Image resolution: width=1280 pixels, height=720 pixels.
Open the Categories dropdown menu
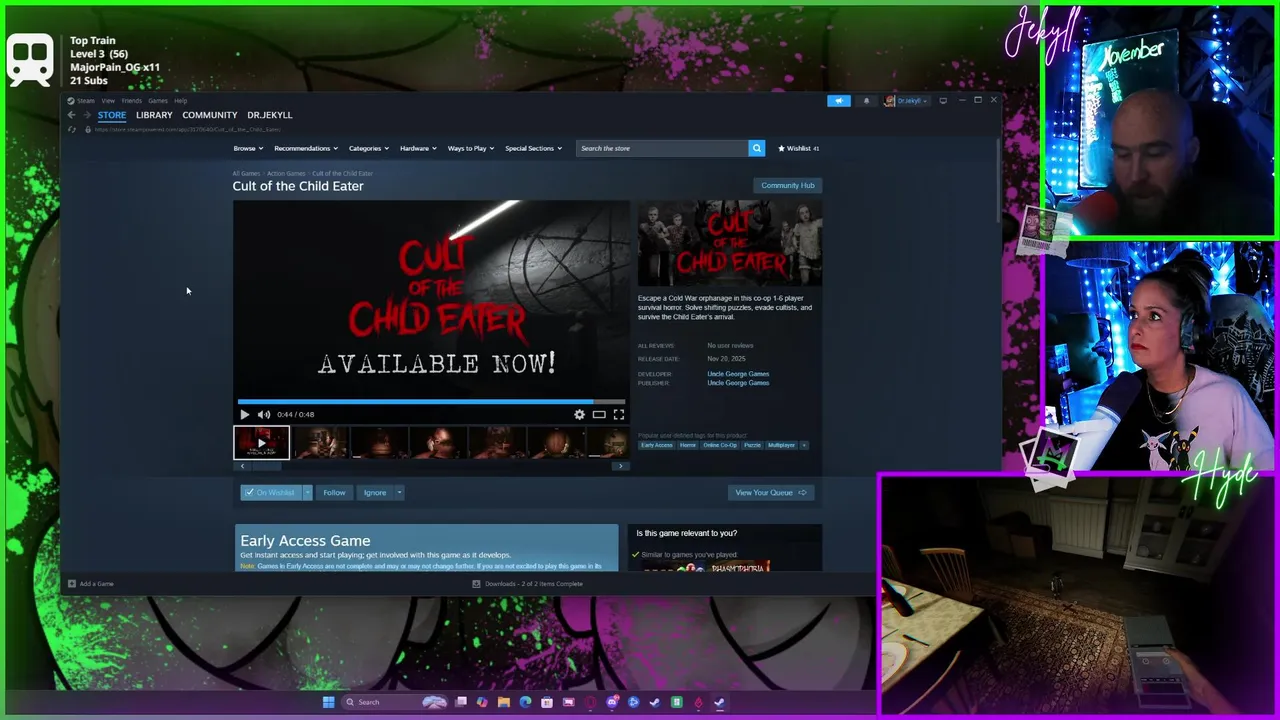coord(369,148)
